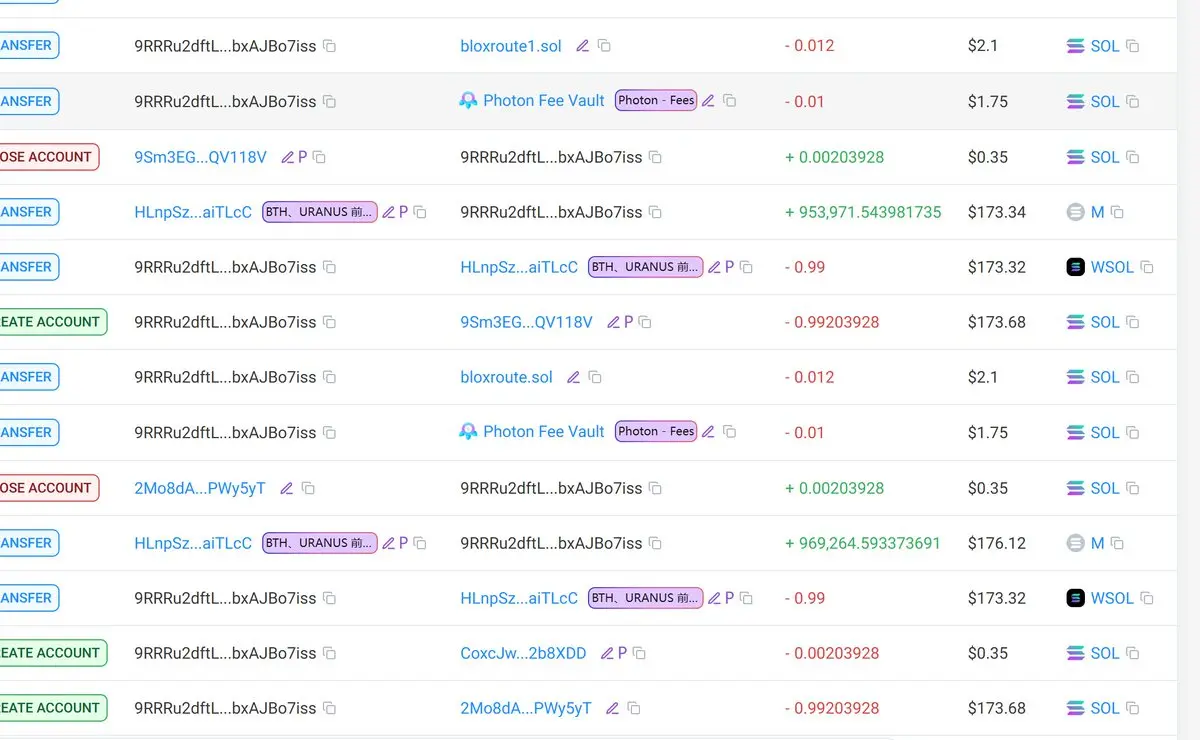The width and height of the screenshot is (1200, 740).
Task: Click P icon beside CoxcJw...2b8XDD
Action: [622, 653]
